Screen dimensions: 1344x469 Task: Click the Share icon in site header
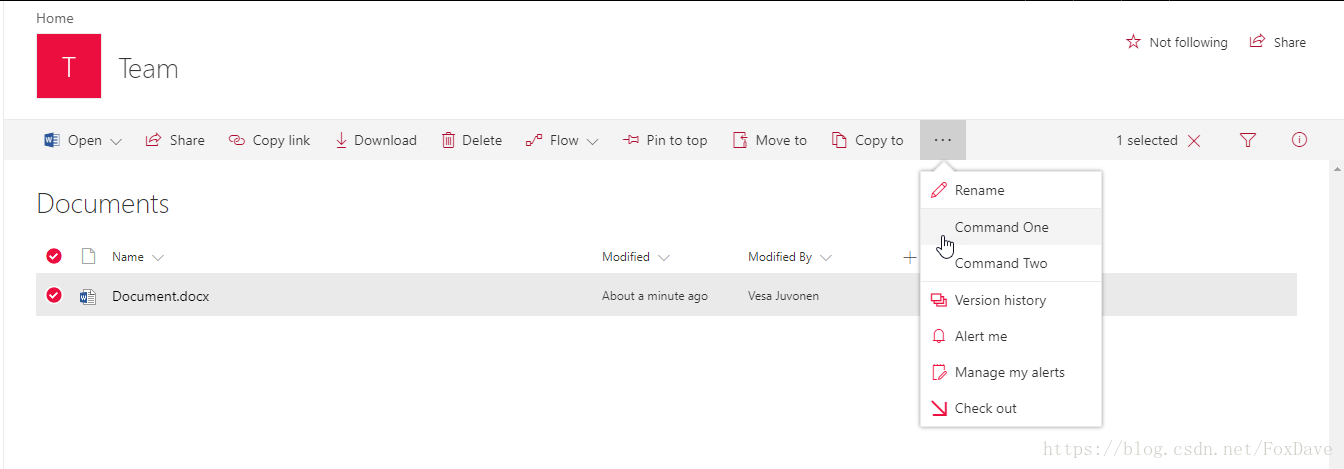[x=1258, y=42]
